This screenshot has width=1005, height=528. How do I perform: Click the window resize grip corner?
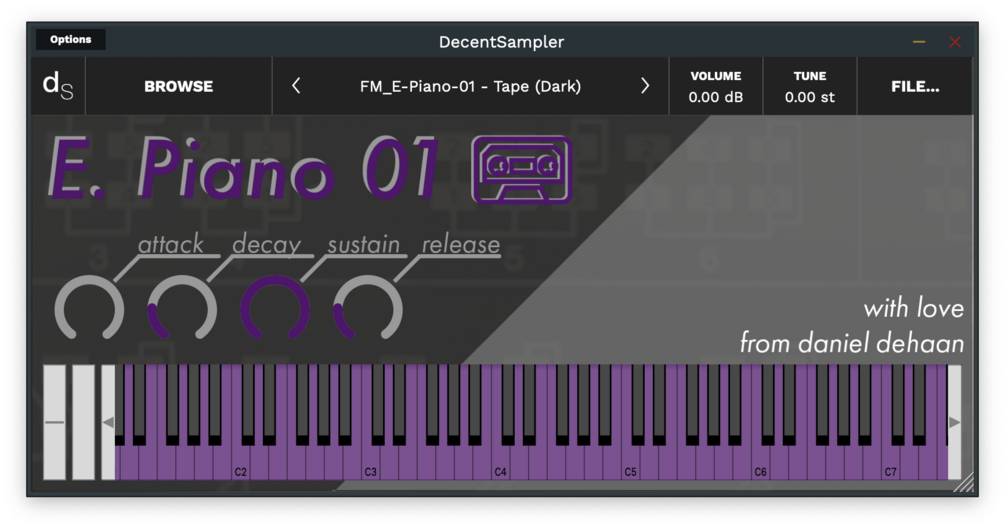click(x=963, y=483)
